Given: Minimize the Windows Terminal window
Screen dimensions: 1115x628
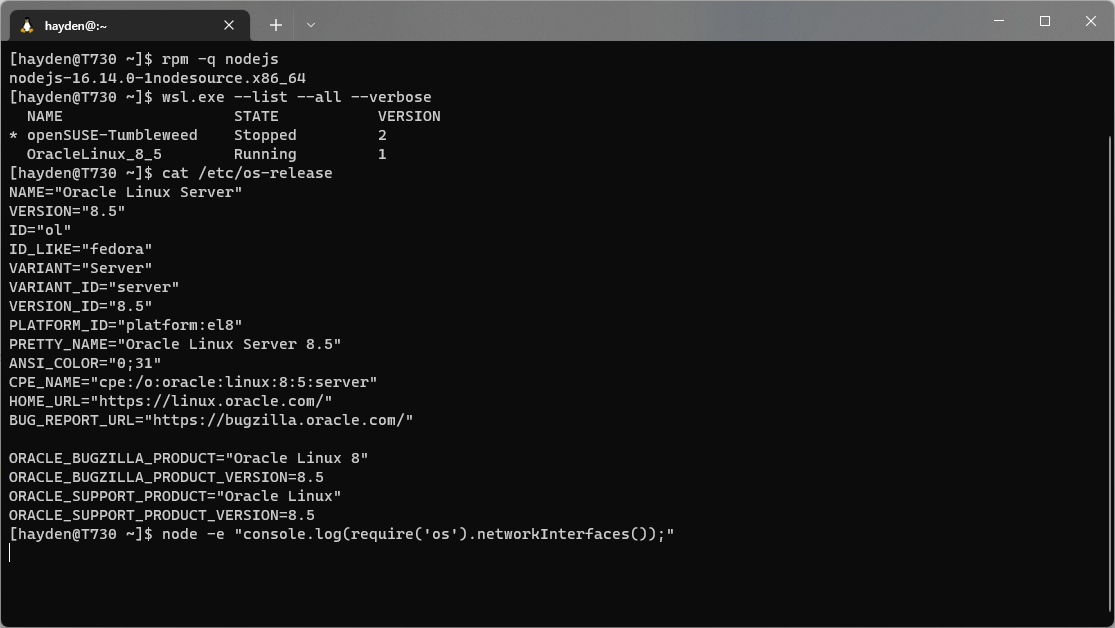Looking at the screenshot, I should click(x=997, y=21).
